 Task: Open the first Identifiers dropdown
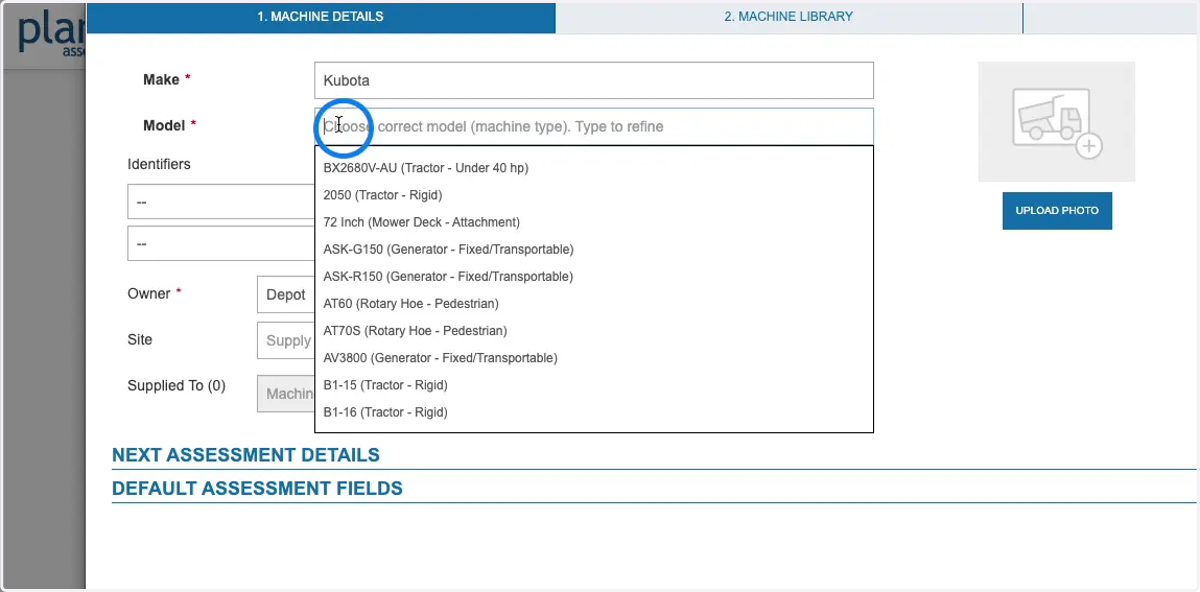click(x=221, y=202)
